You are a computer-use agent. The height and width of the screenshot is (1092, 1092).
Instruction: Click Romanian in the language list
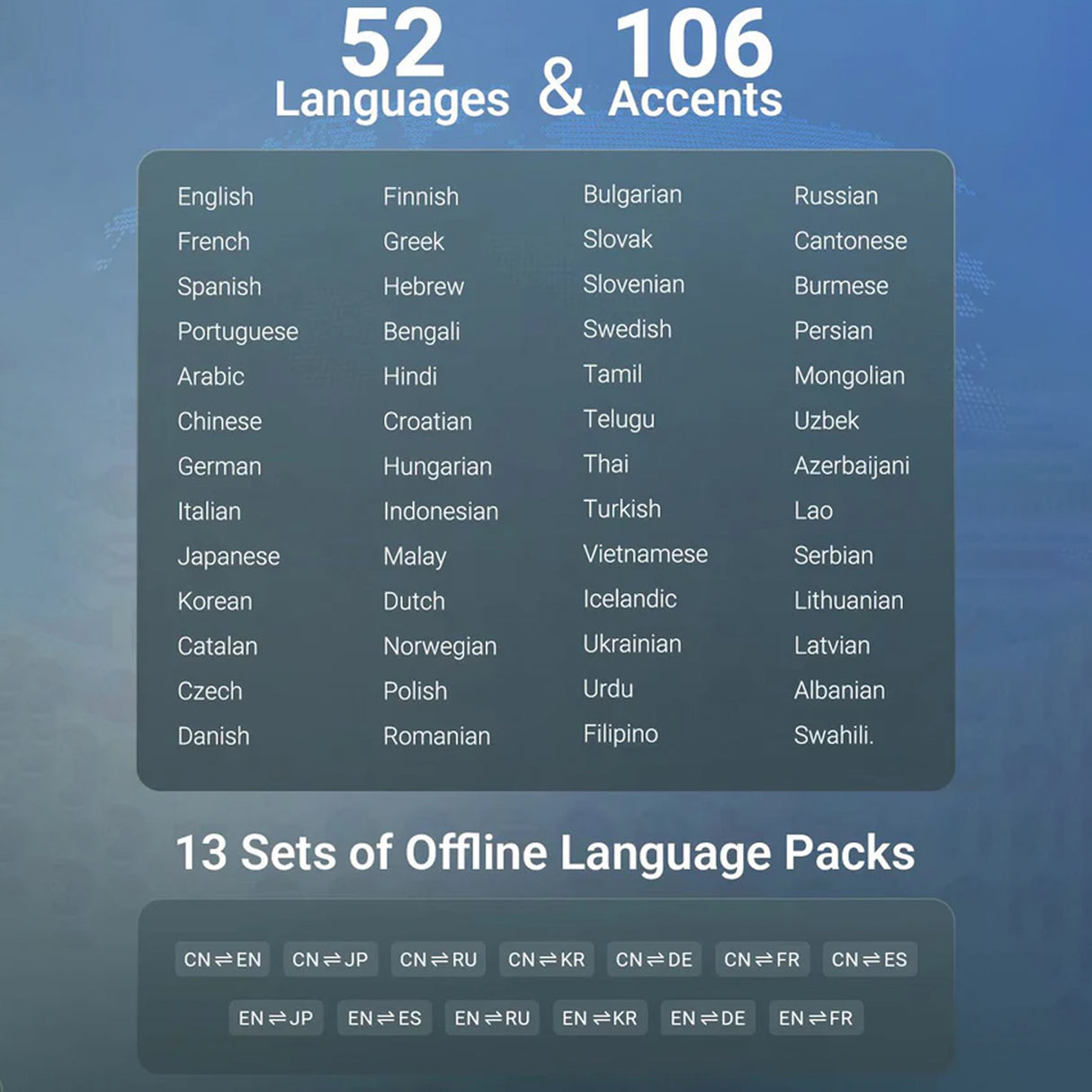tap(436, 736)
